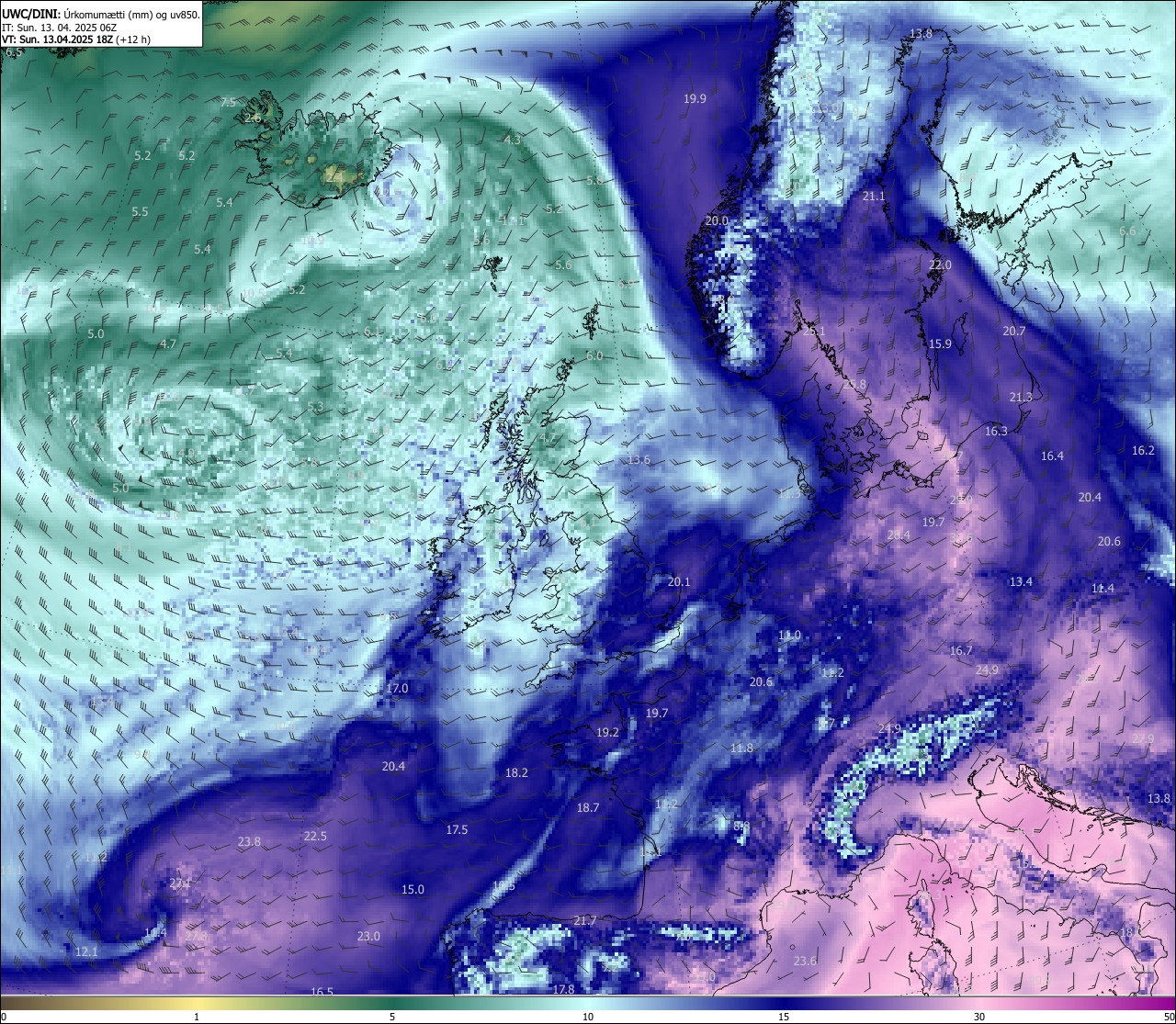Image resolution: width=1176 pixels, height=1024 pixels.
Task: Click the value 21.3 on the map
Action: point(1021,398)
